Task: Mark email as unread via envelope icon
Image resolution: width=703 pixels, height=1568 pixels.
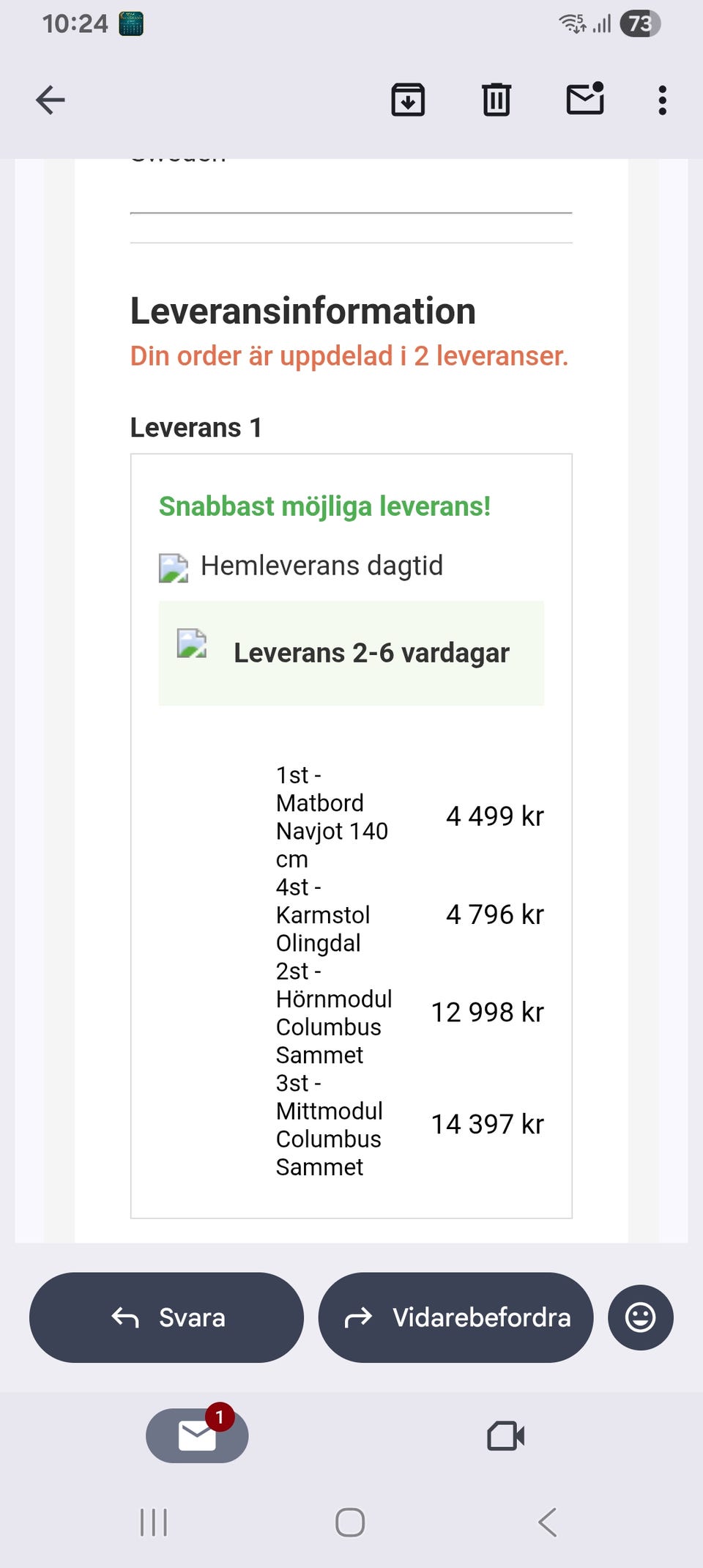Action: 586,98
